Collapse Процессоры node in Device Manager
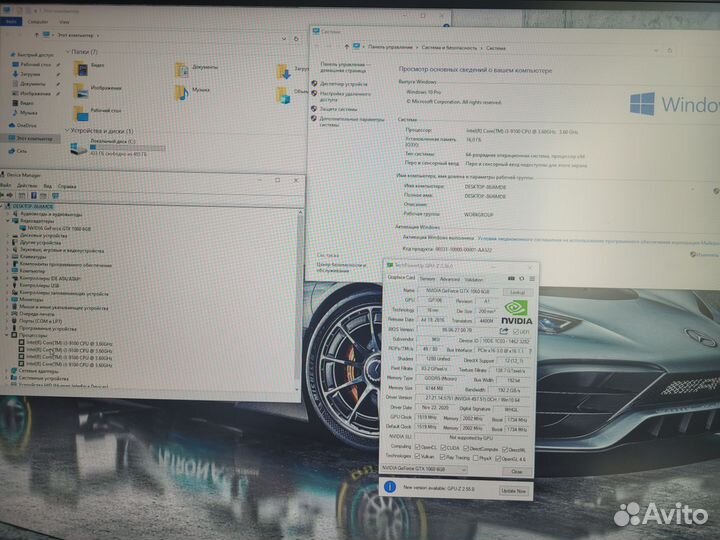Screen dimensions: 720x540 point(7,336)
